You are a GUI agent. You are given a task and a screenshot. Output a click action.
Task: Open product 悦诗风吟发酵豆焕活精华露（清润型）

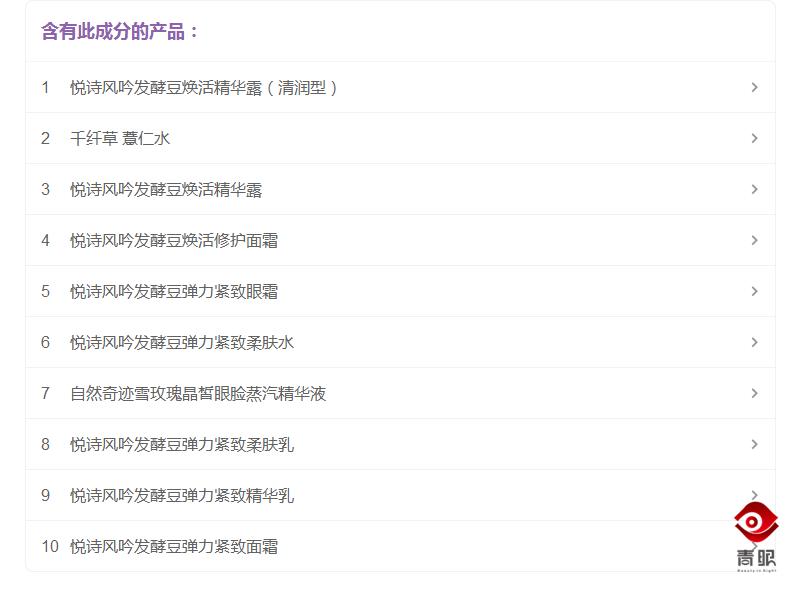pyautogui.click(x=400, y=87)
